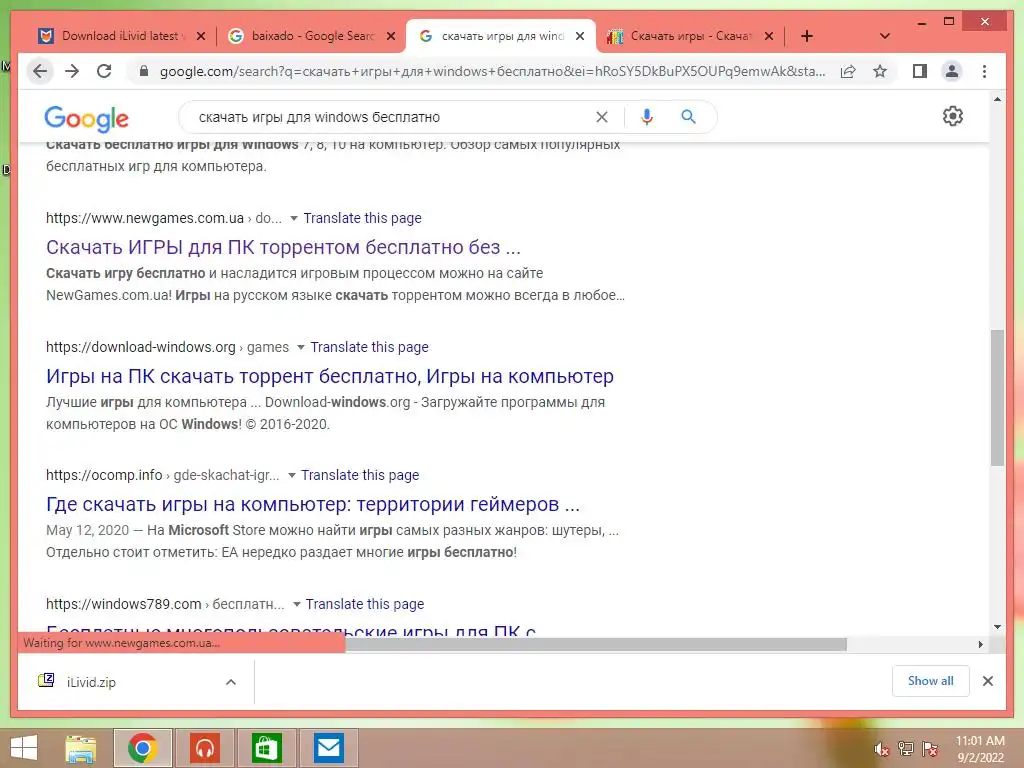Click the https://windows789.com URL text

123,604
